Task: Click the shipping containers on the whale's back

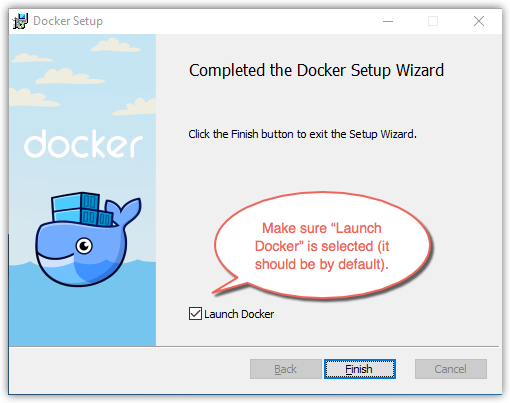Action: click(x=82, y=209)
